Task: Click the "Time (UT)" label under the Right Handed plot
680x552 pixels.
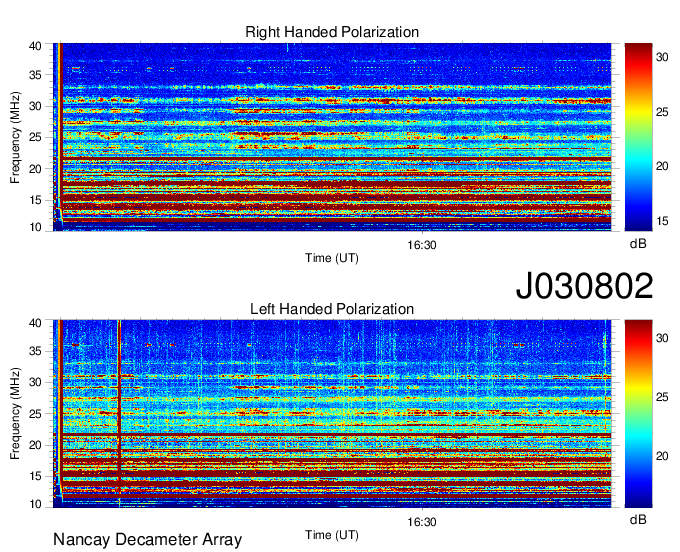Action: click(332, 258)
